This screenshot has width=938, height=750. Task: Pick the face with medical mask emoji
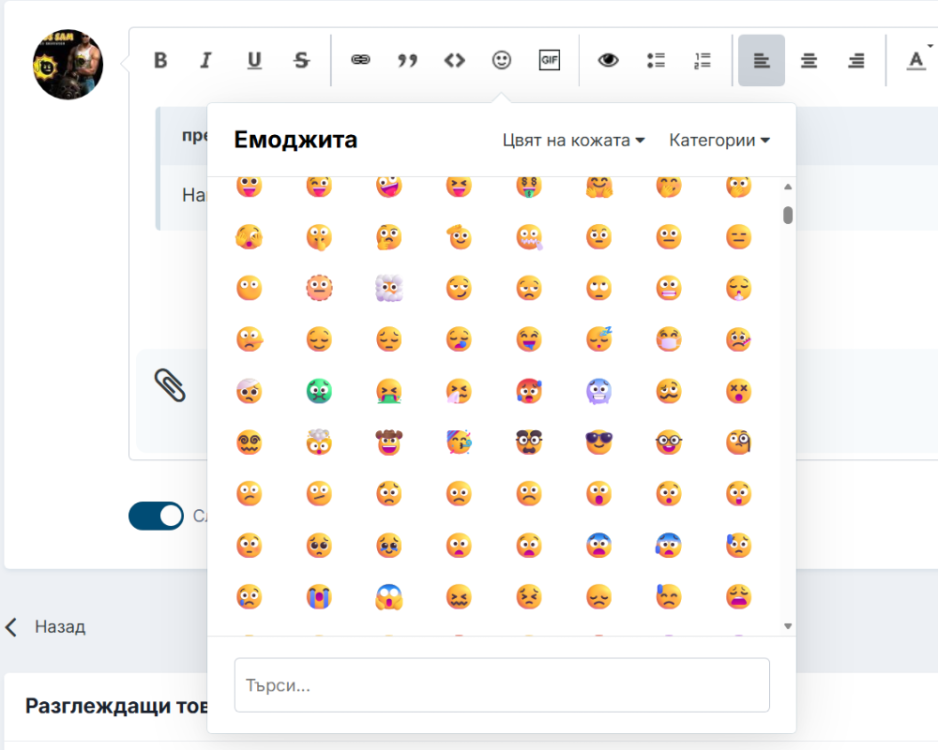click(669, 339)
